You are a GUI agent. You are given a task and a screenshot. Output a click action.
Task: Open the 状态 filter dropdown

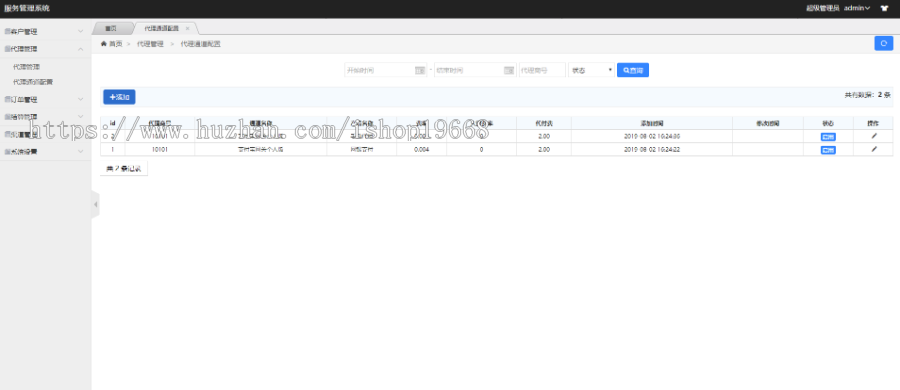591,70
